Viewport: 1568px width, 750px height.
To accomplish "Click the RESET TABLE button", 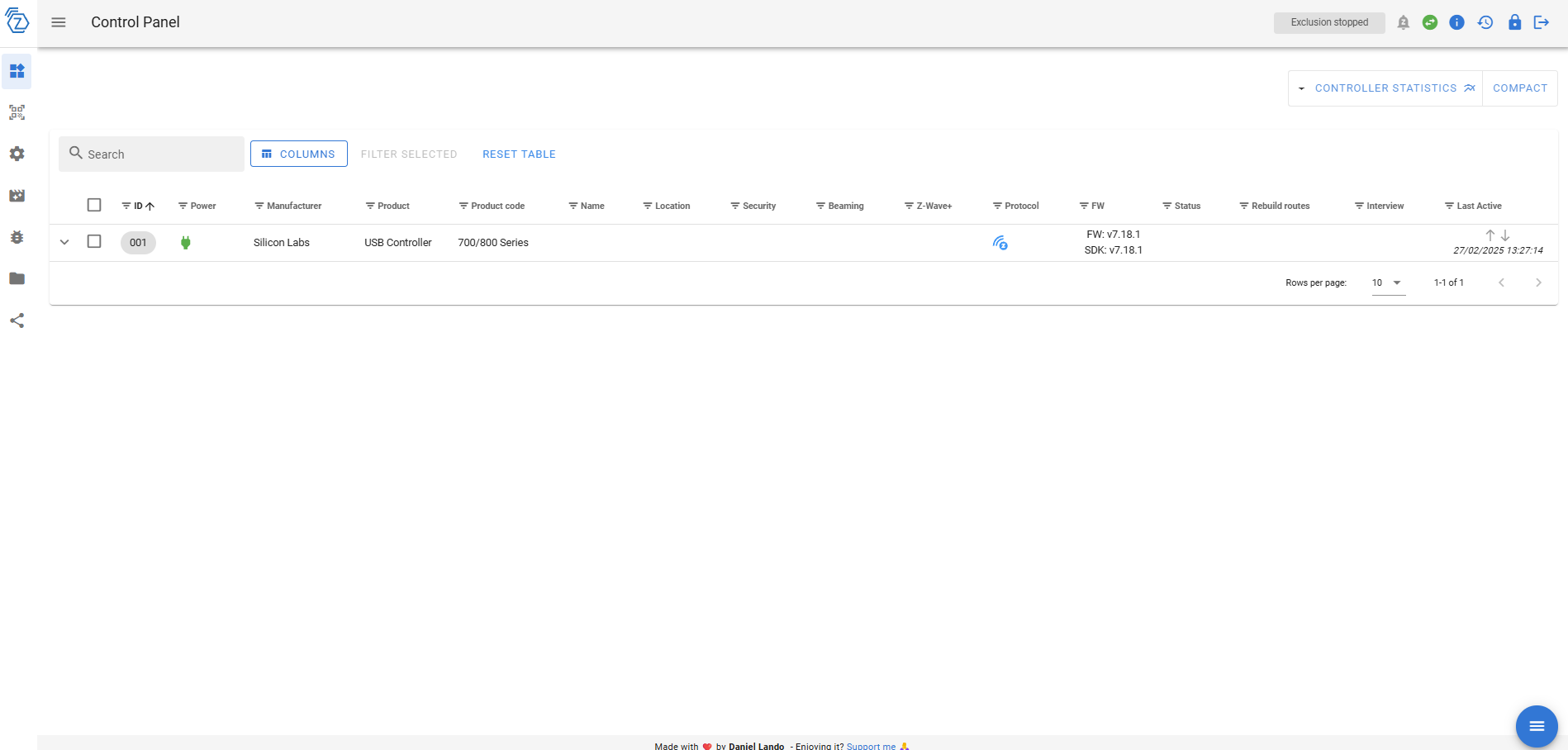I will coord(519,154).
